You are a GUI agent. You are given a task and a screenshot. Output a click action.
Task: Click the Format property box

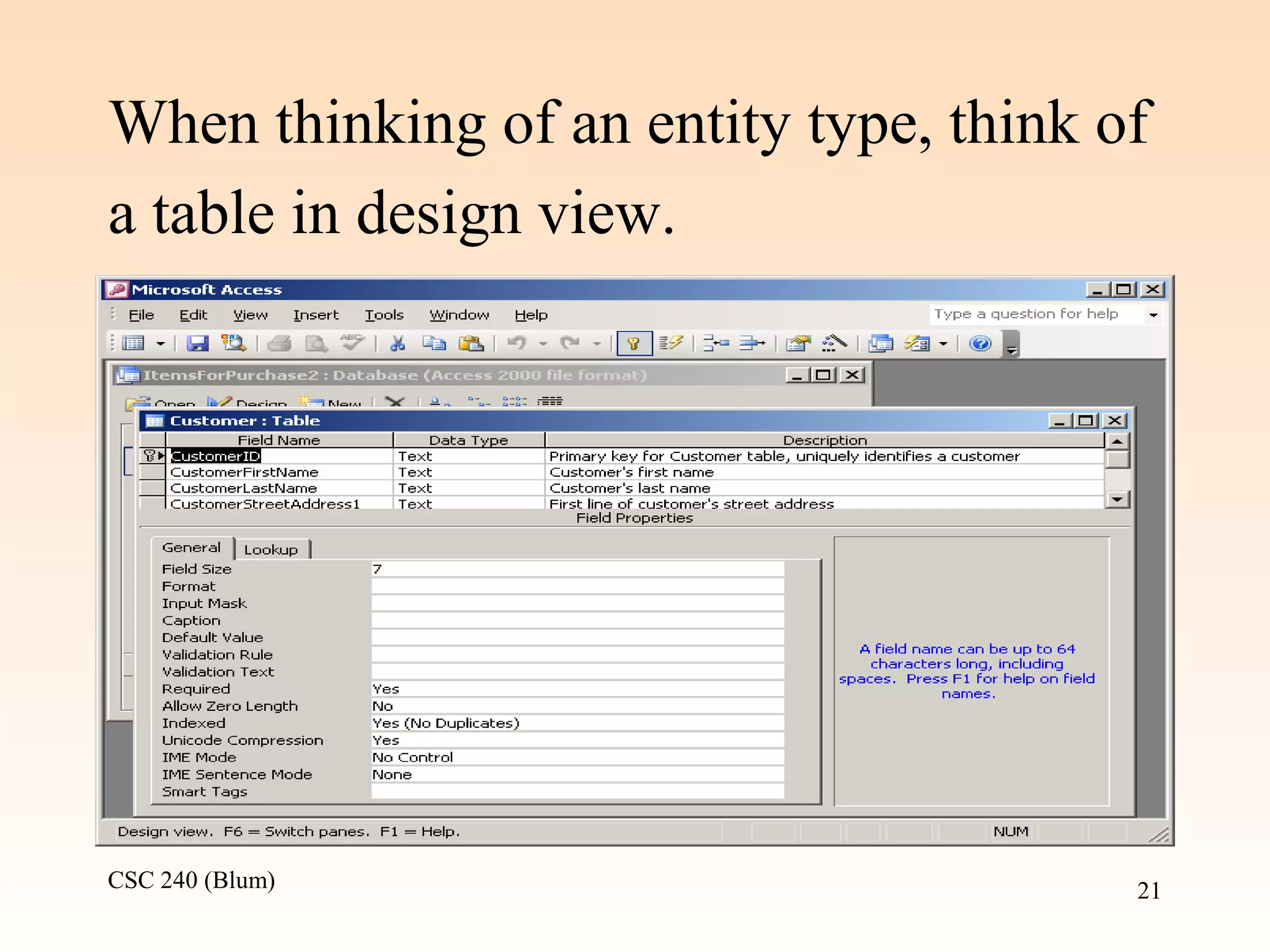577,586
